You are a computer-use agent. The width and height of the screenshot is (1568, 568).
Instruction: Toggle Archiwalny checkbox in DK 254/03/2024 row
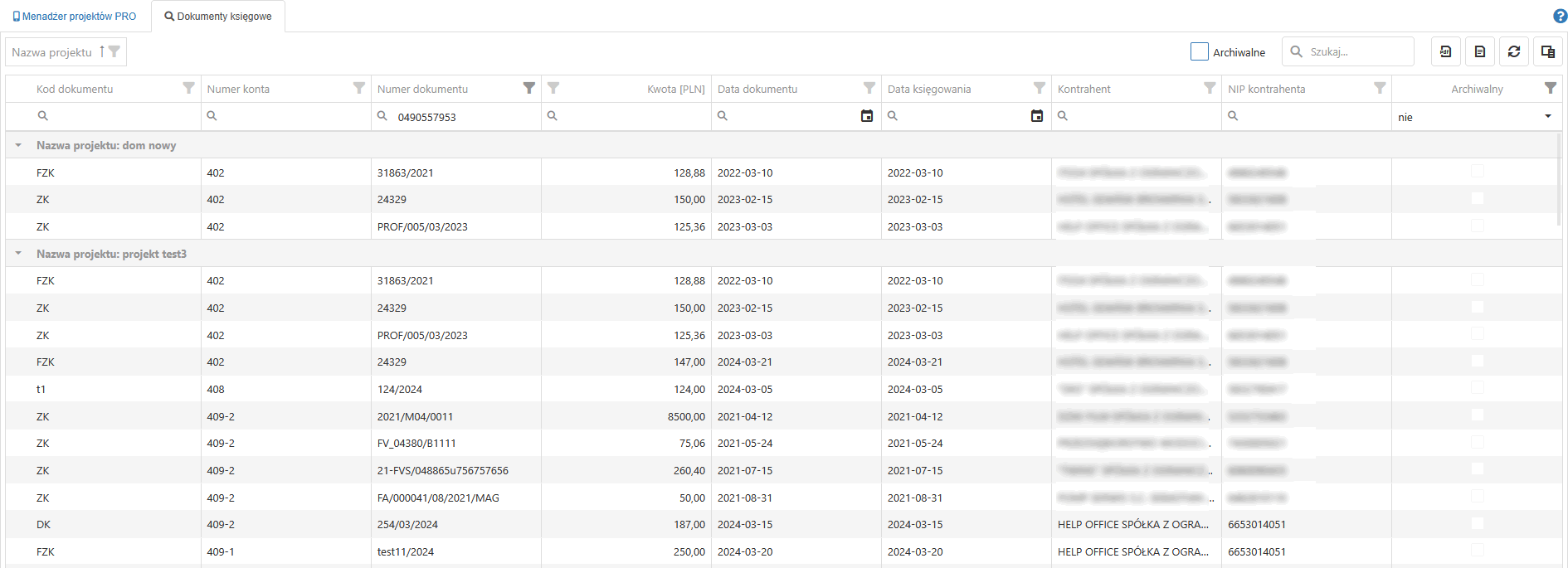(x=1477, y=524)
